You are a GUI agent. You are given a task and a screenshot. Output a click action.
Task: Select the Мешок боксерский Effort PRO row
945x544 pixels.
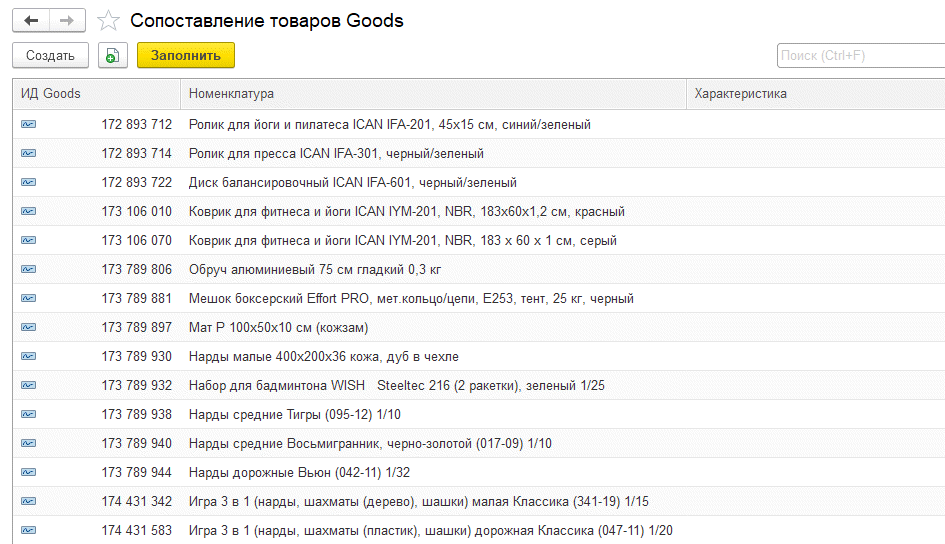[410, 299]
